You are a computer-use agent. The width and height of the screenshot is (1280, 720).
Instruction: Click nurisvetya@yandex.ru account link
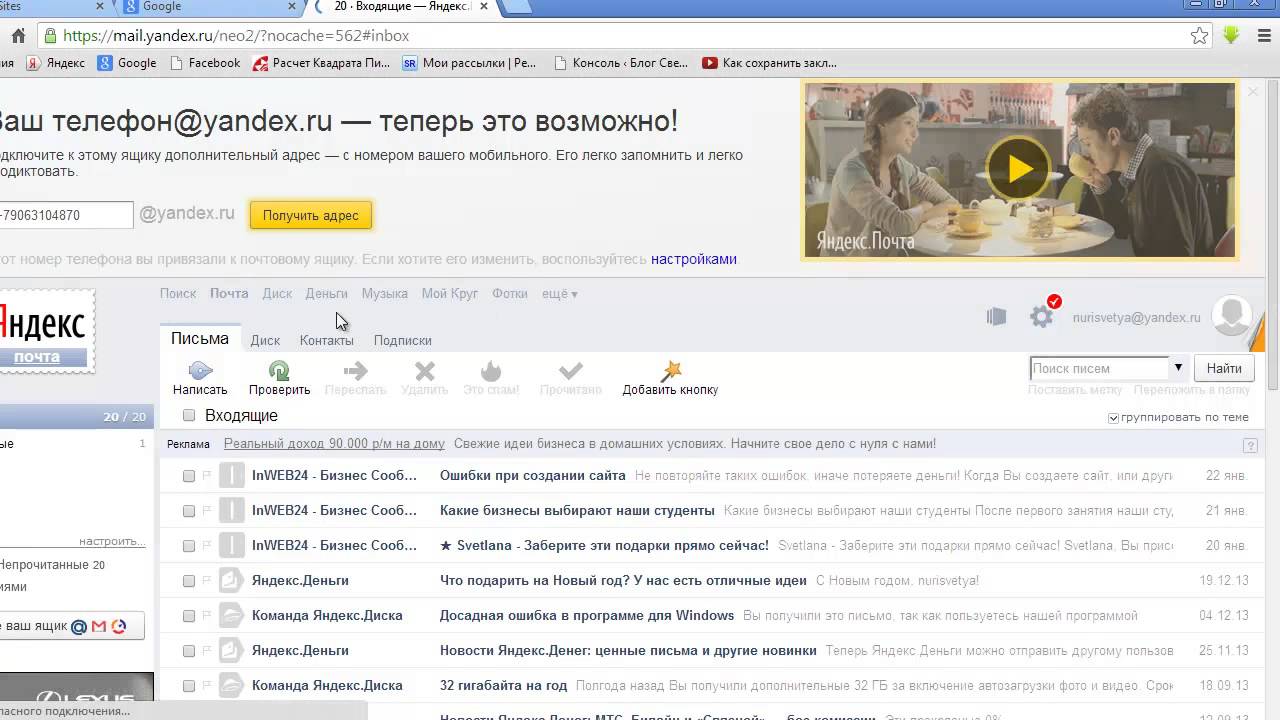1136,318
